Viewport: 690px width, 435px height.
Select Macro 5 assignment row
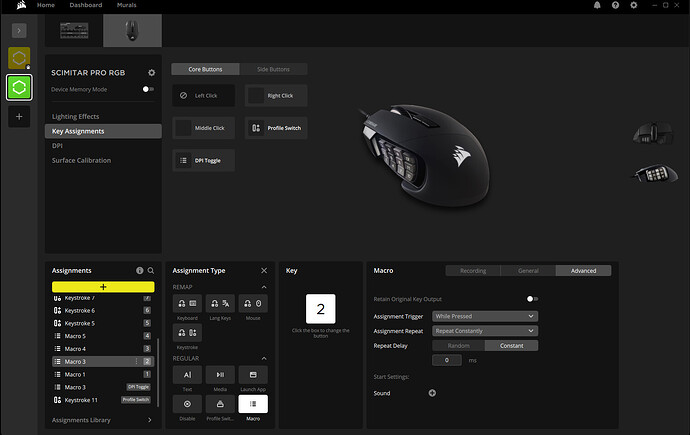(103, 336)
